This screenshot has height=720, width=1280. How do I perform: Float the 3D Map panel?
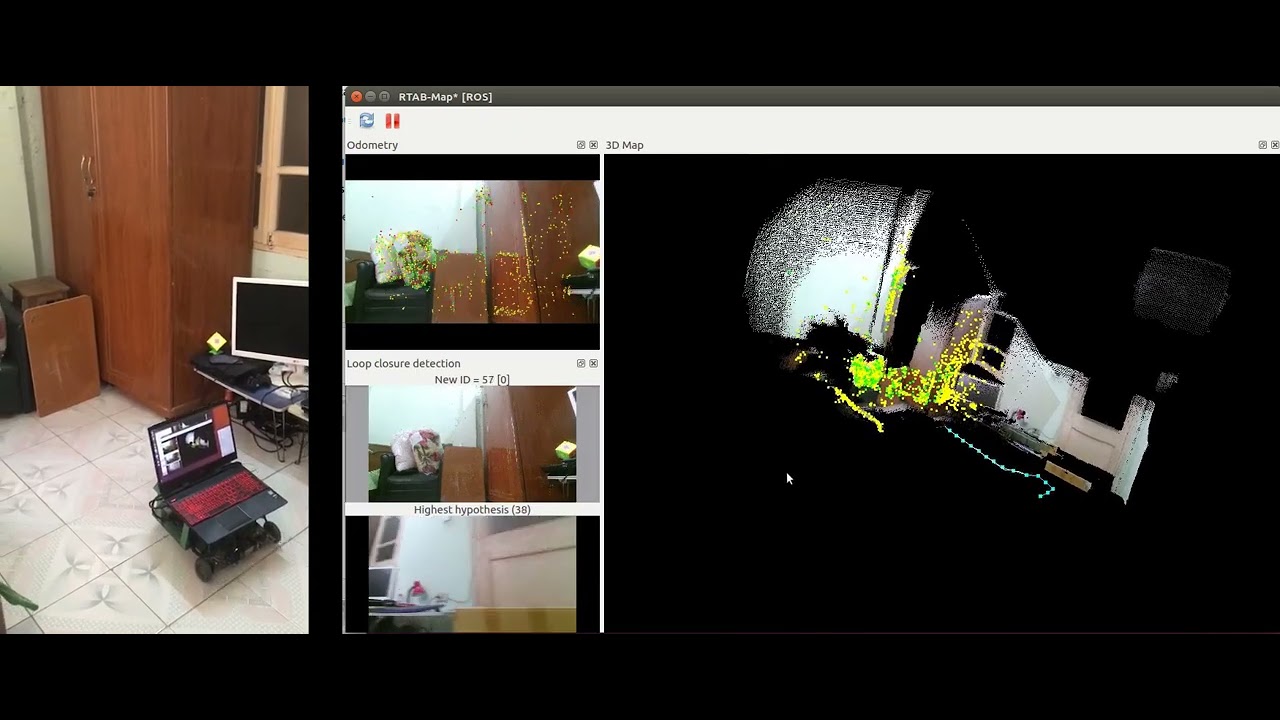[x=1262, y=145]
